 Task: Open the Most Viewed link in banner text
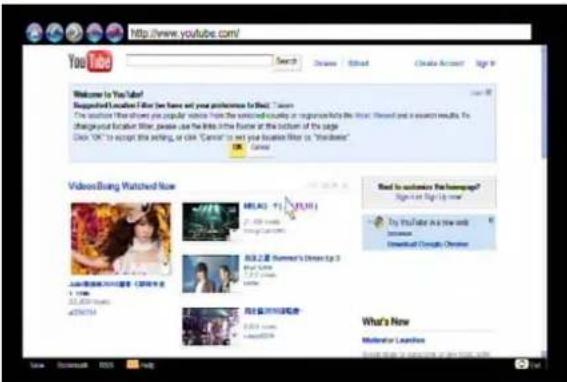pos(374,116)
